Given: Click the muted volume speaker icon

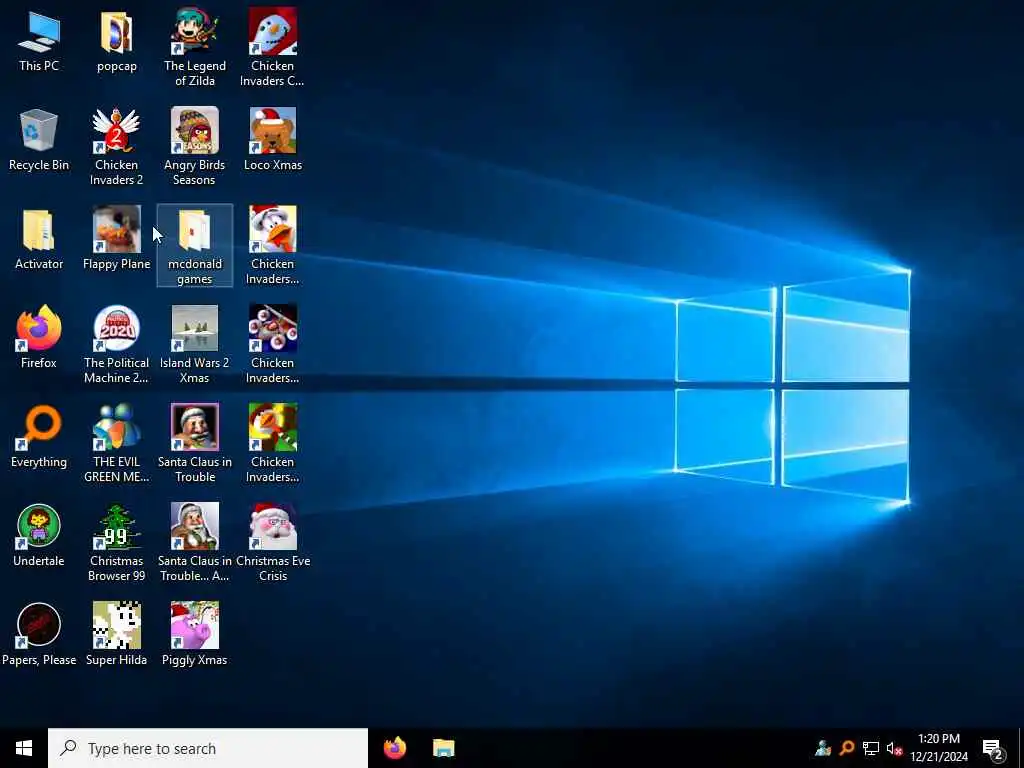Looking at the screenshot, I should [894, 748].
